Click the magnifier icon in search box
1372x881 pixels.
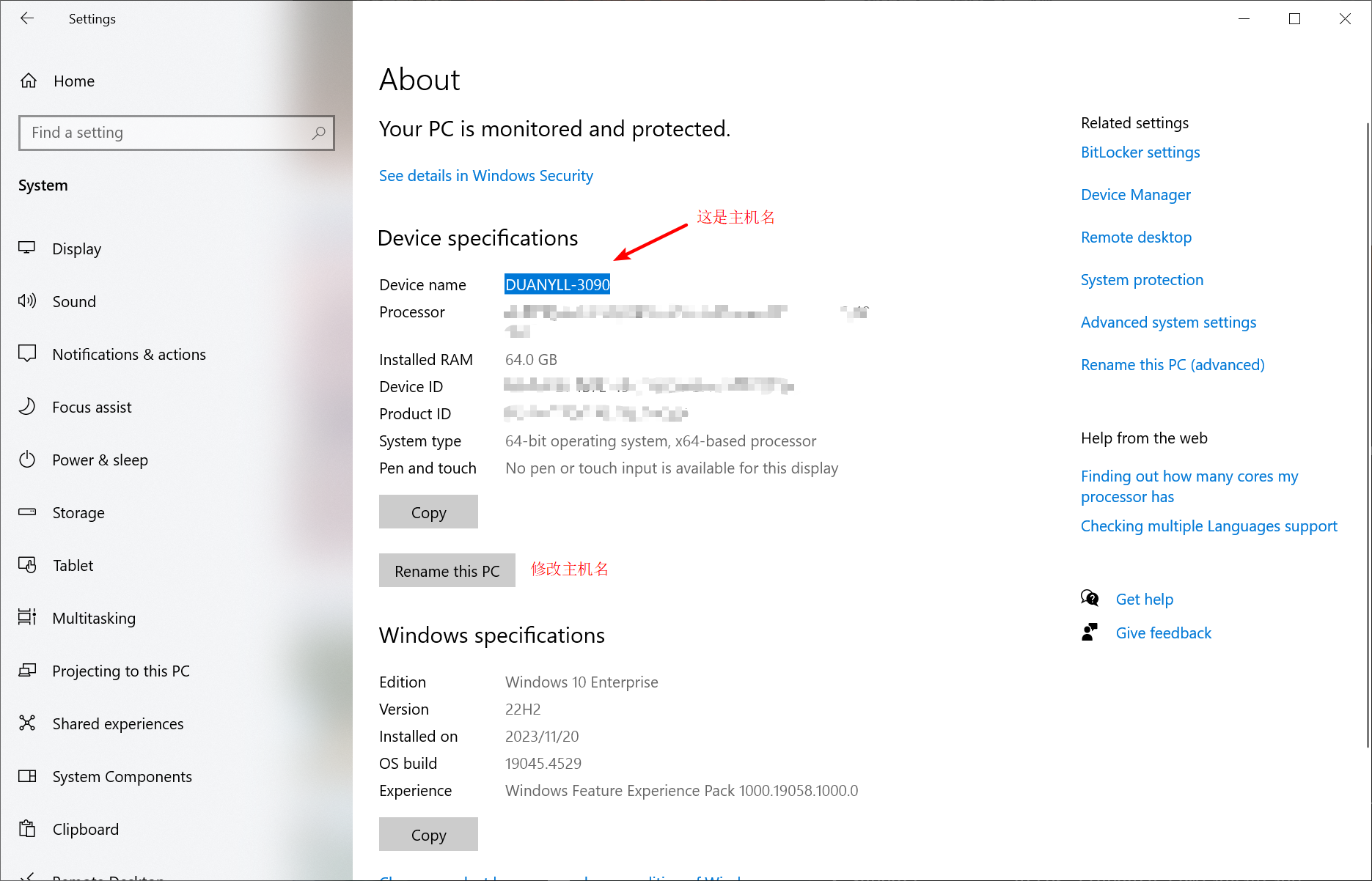click(318, 133)
